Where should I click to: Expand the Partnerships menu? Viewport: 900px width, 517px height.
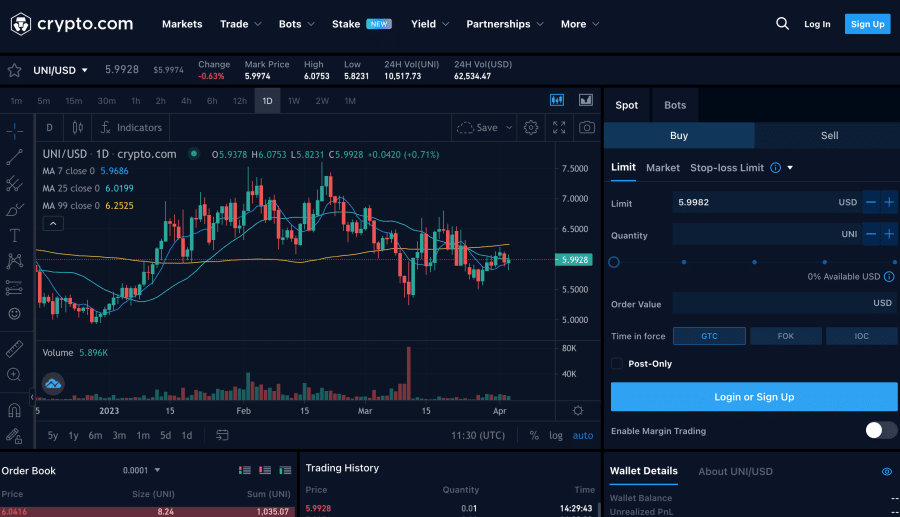505,24
